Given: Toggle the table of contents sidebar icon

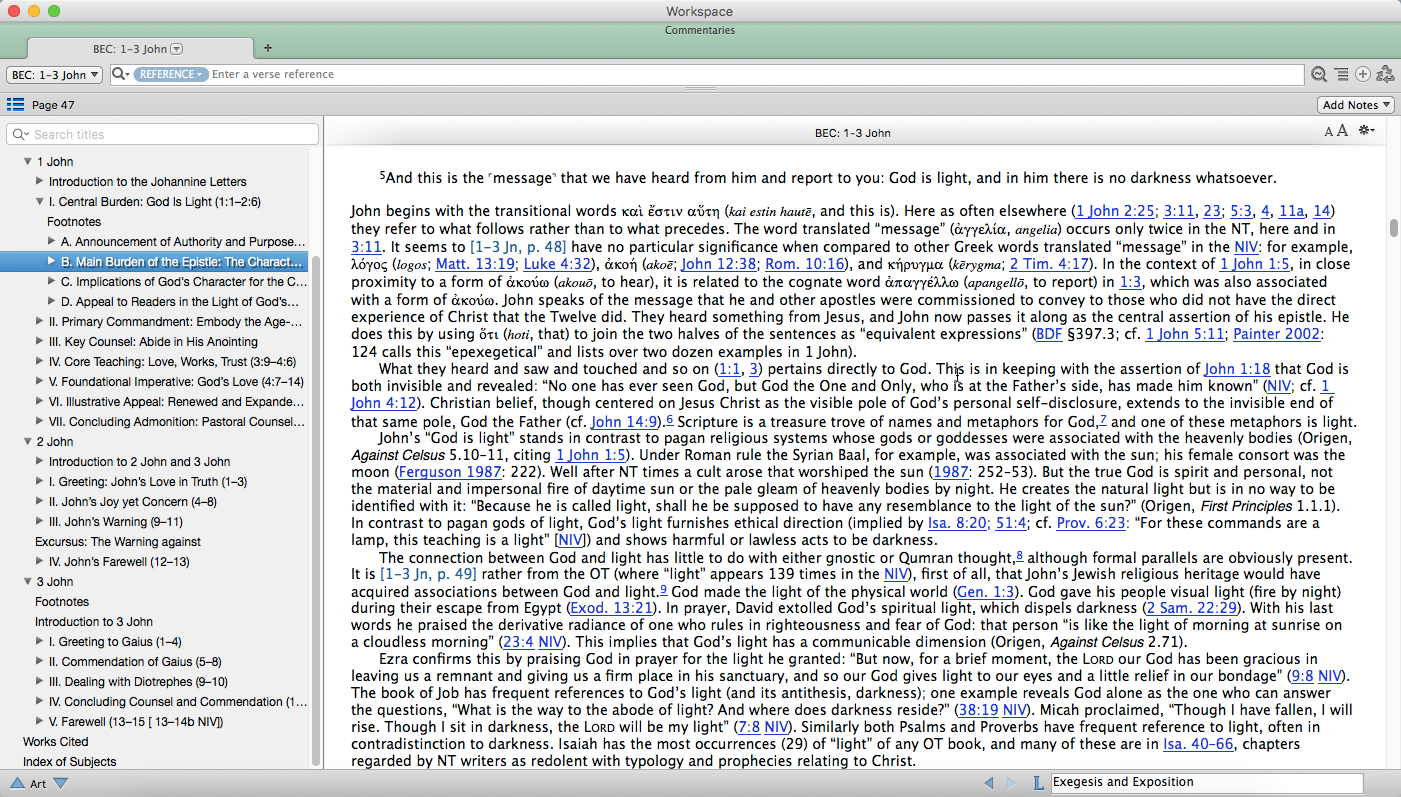Looking at the screenshot, I should [15, 104].
